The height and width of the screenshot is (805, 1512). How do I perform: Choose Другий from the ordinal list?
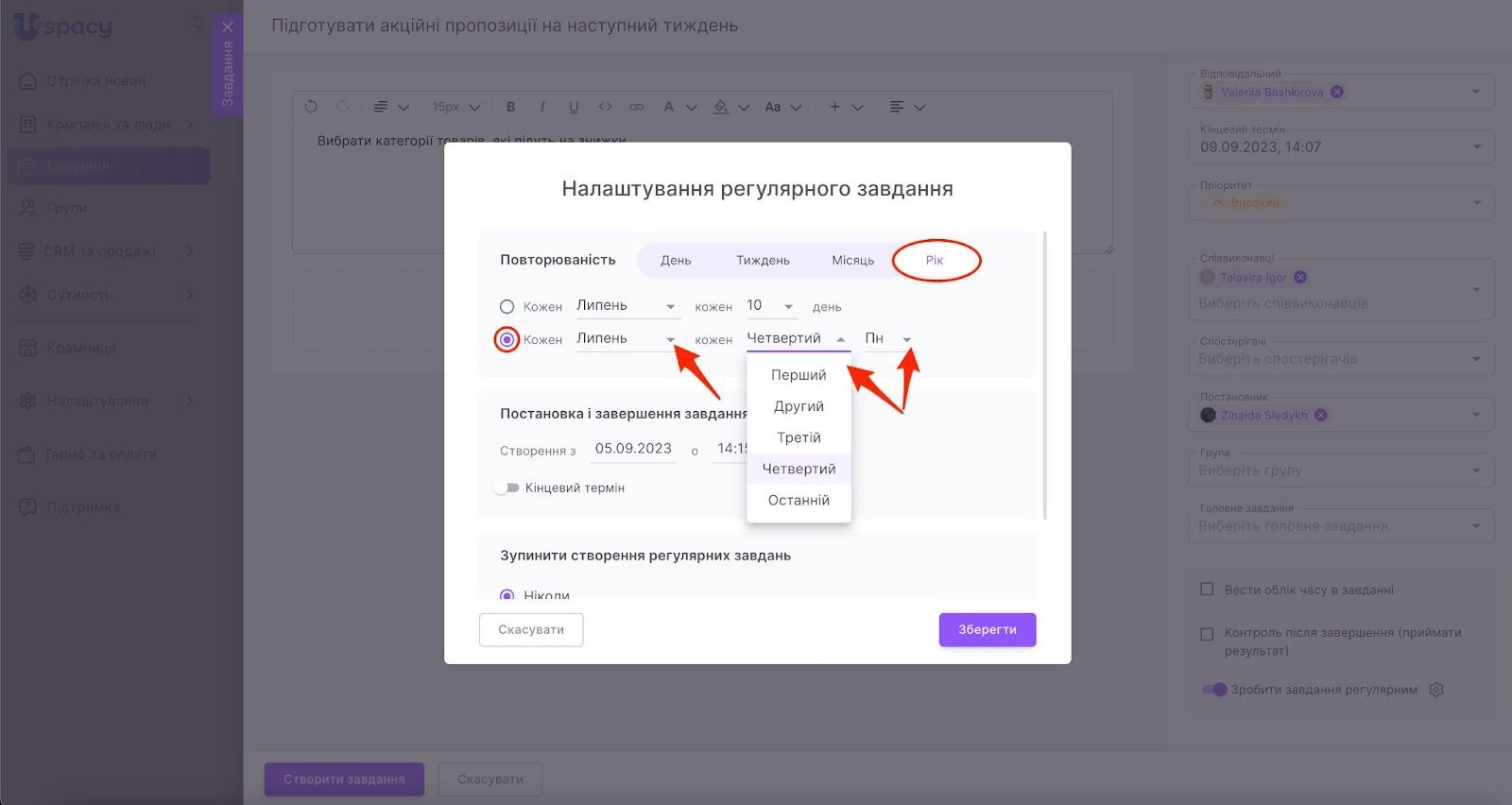click(x=799, y=406)
